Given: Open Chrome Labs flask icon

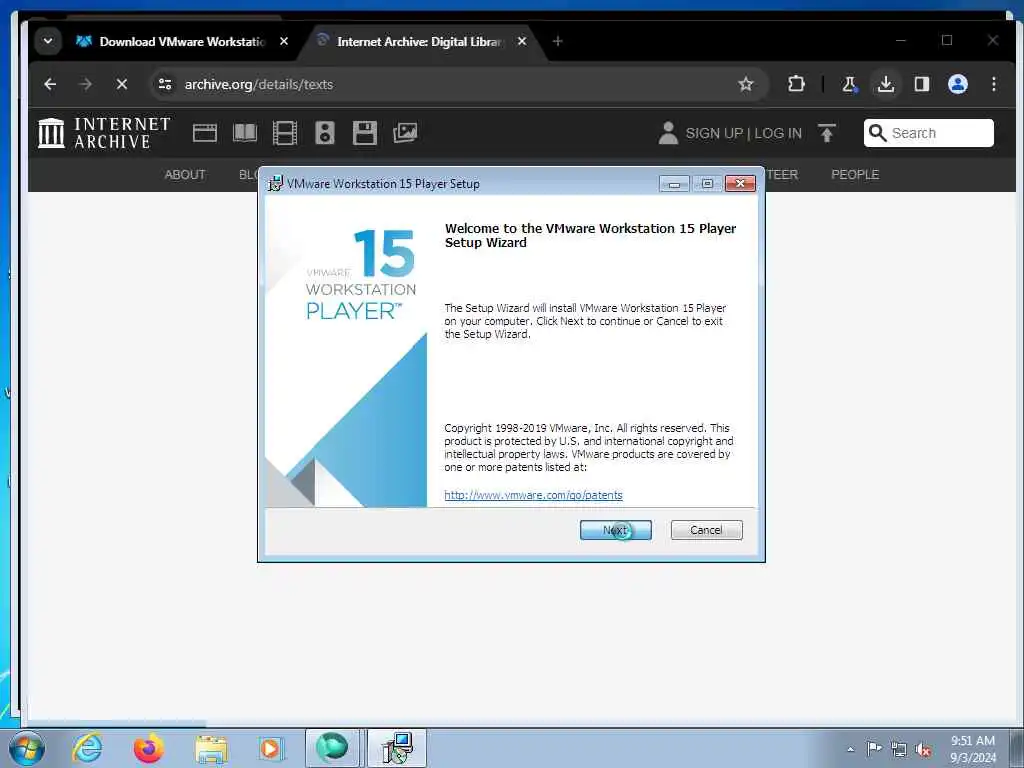Looking at the screenshot, I should pyautogui.click(x=849, y=84).
